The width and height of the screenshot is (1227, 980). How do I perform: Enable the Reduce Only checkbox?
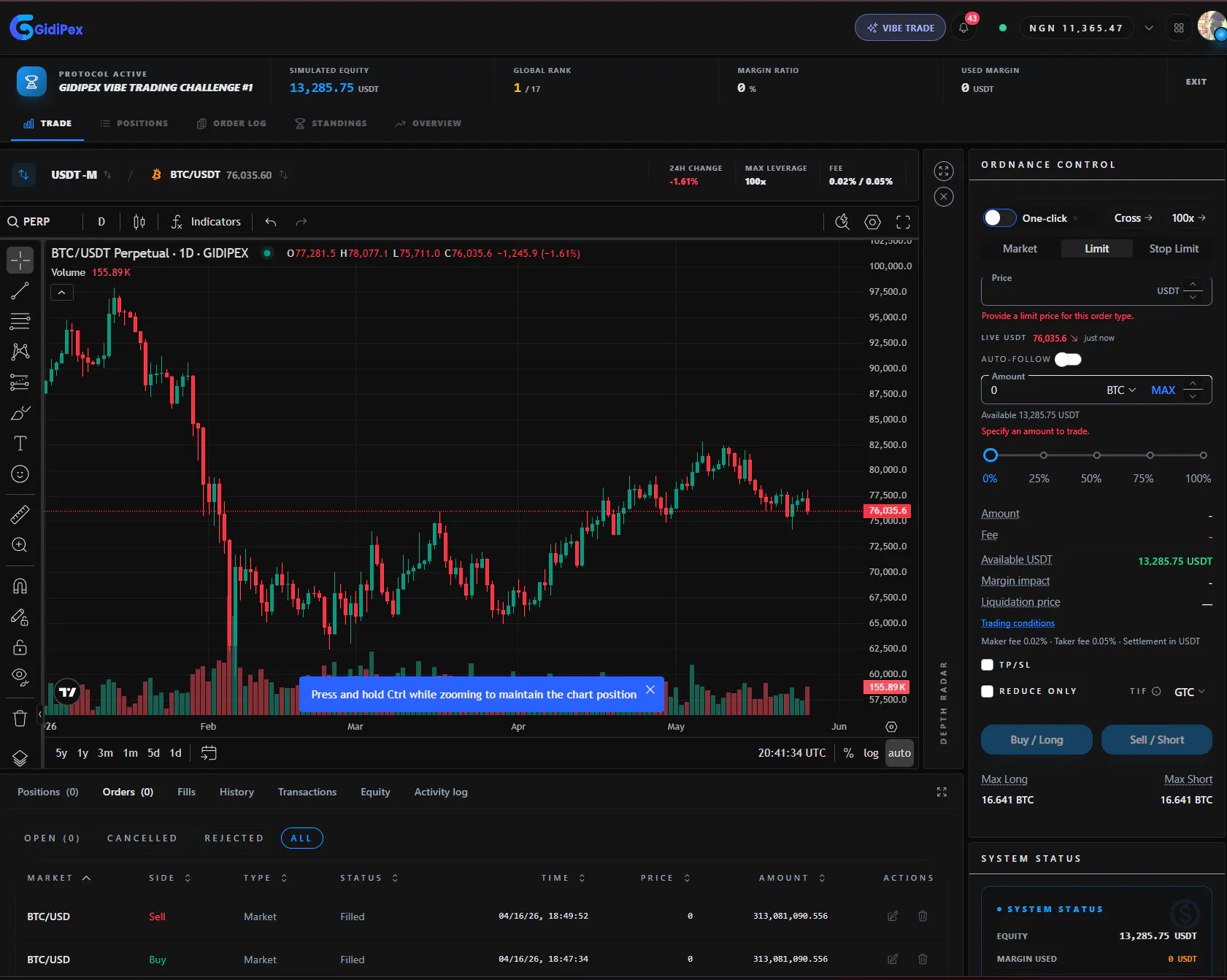988,691
